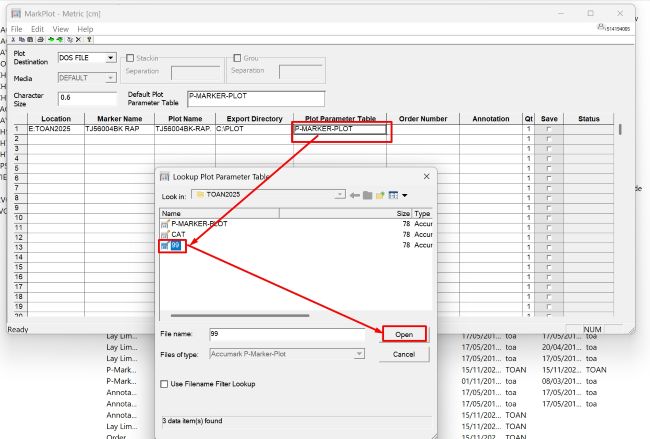Go back using the dialog's back arrow

[x=354, y=194]
